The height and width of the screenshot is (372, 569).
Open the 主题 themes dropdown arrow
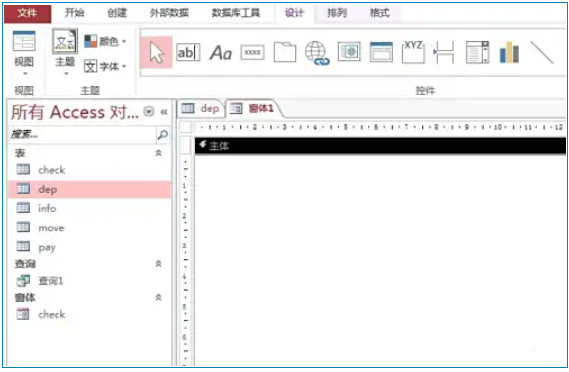66,74
